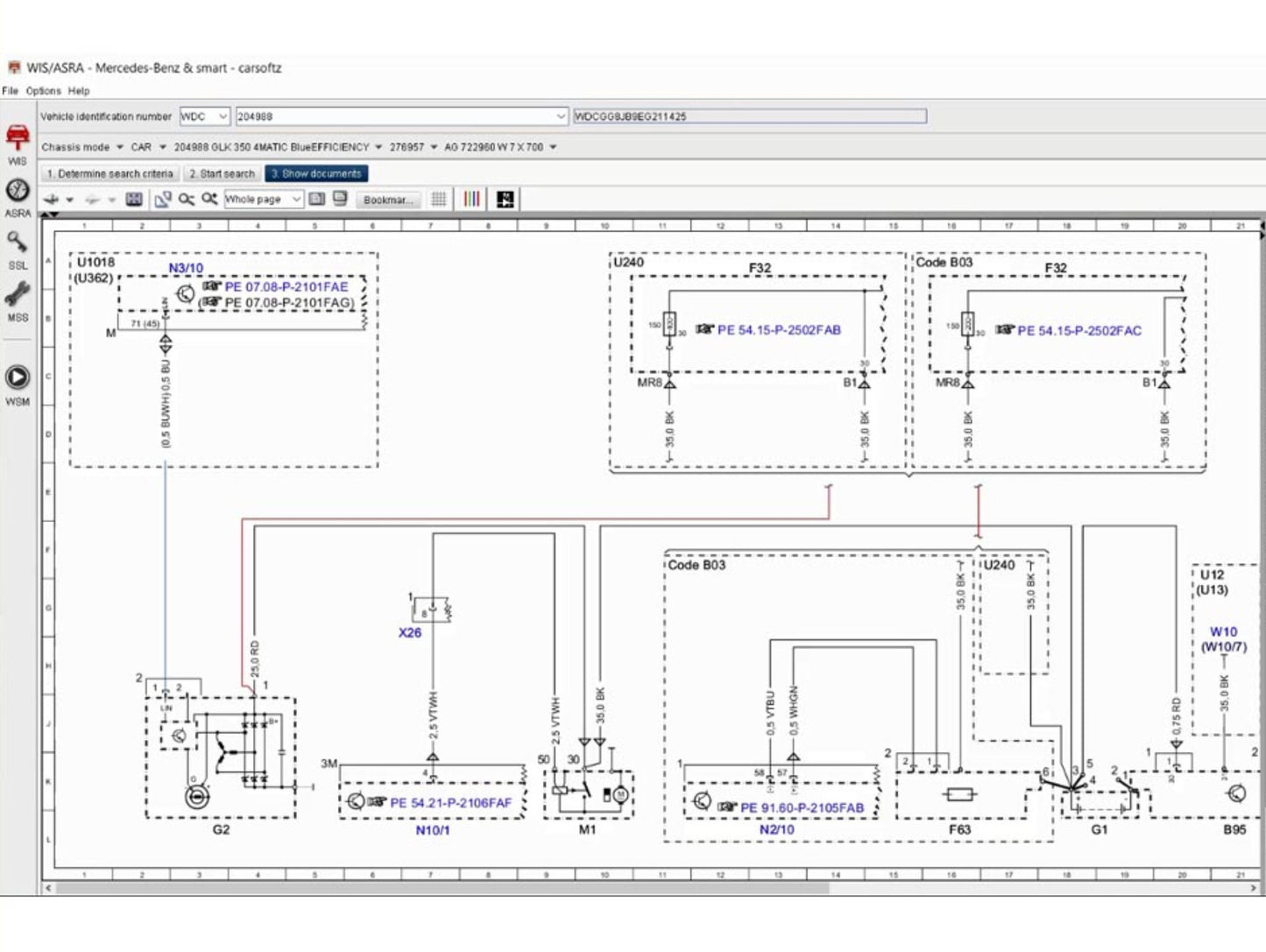Open the PE 54.21-P-2106FAF document link
This screenshot has height=952, width=1266.
(x=450, y=802)
